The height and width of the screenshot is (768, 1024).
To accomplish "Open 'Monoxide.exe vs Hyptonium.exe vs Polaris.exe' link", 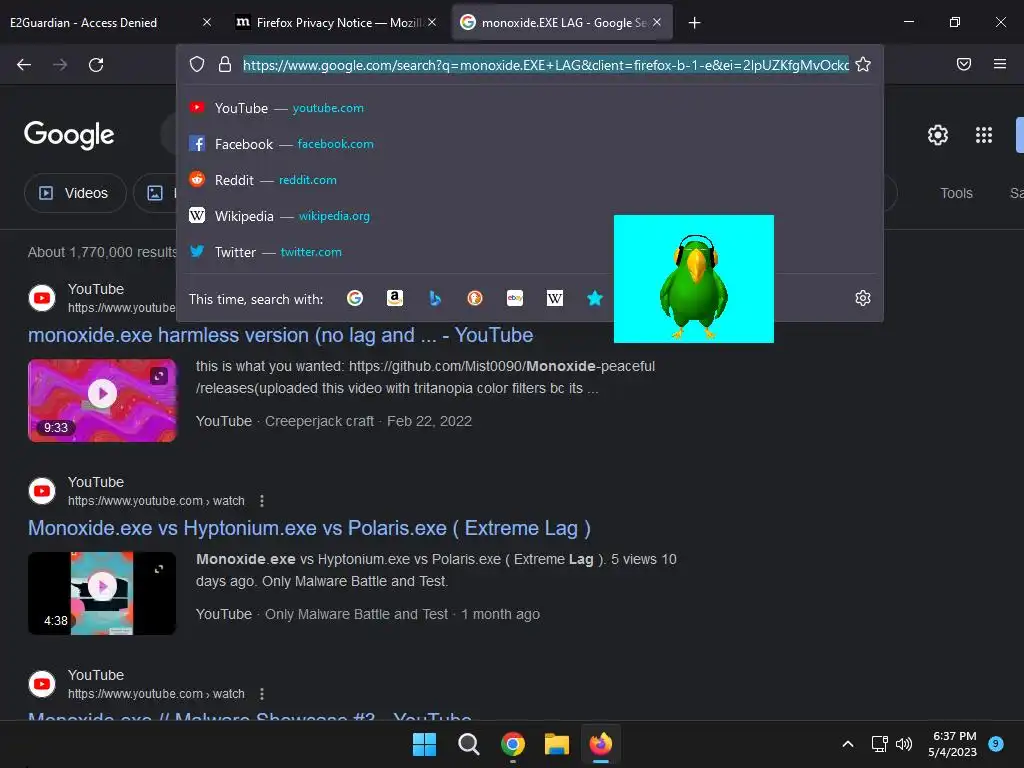I will coord(309,528).
